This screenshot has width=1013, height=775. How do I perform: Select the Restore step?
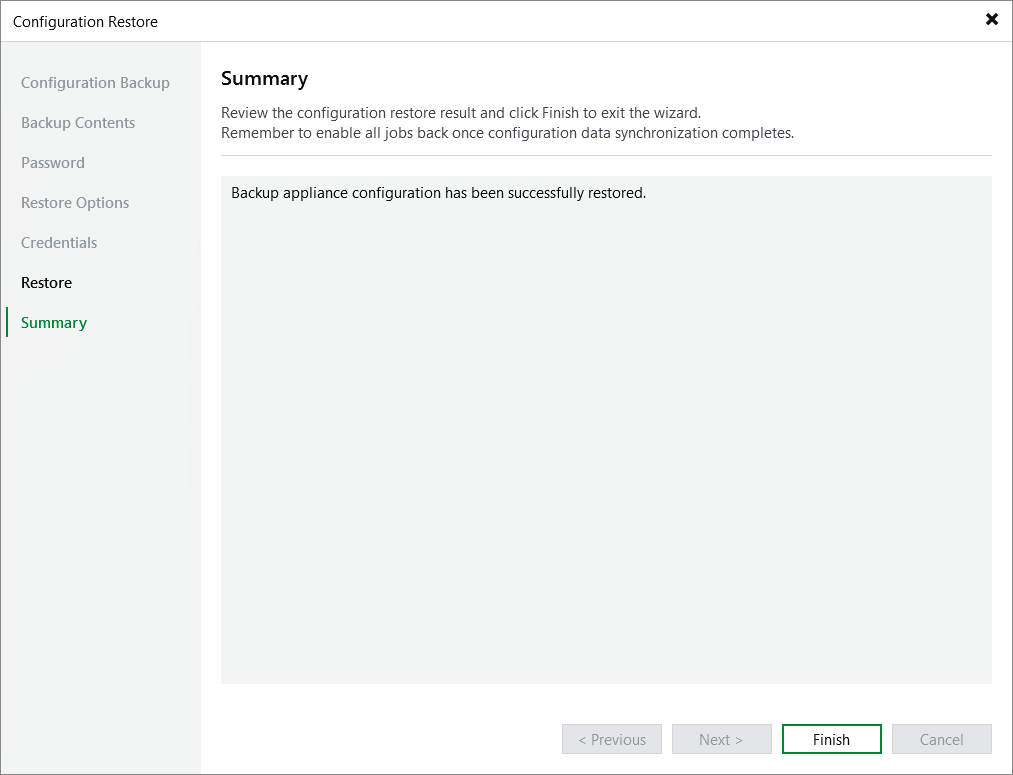[x=46, y=282]
